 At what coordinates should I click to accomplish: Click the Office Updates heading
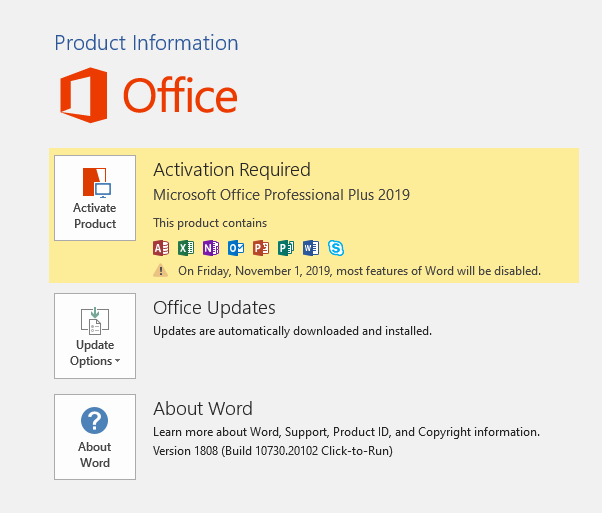[x=214, y=308]
